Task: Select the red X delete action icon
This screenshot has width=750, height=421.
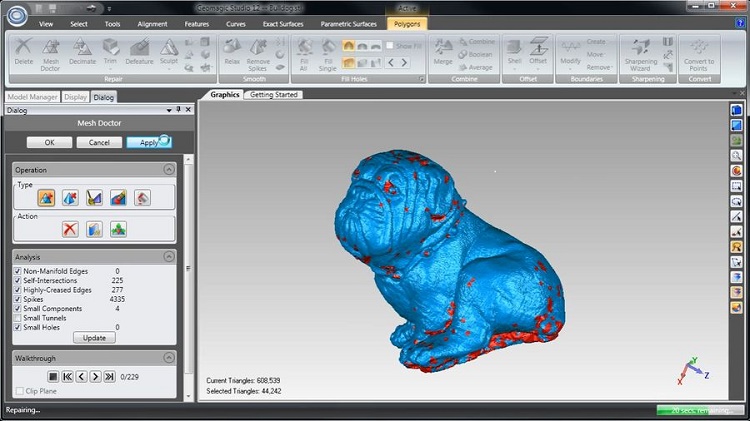Action: [x=70, y=229]
